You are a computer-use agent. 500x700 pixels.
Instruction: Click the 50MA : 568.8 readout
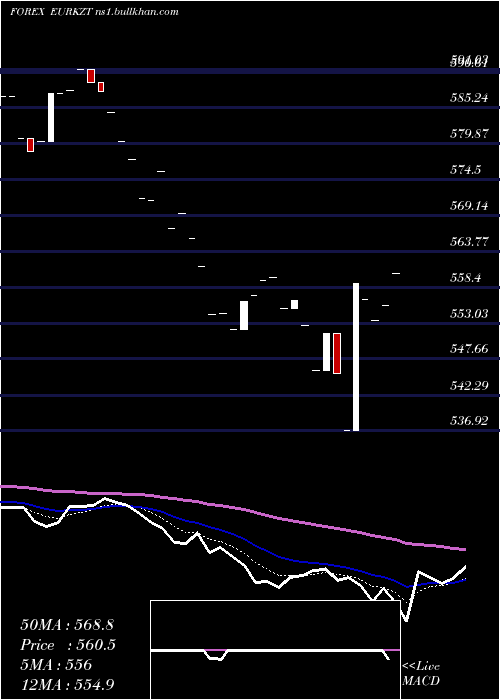click(65, 625)
